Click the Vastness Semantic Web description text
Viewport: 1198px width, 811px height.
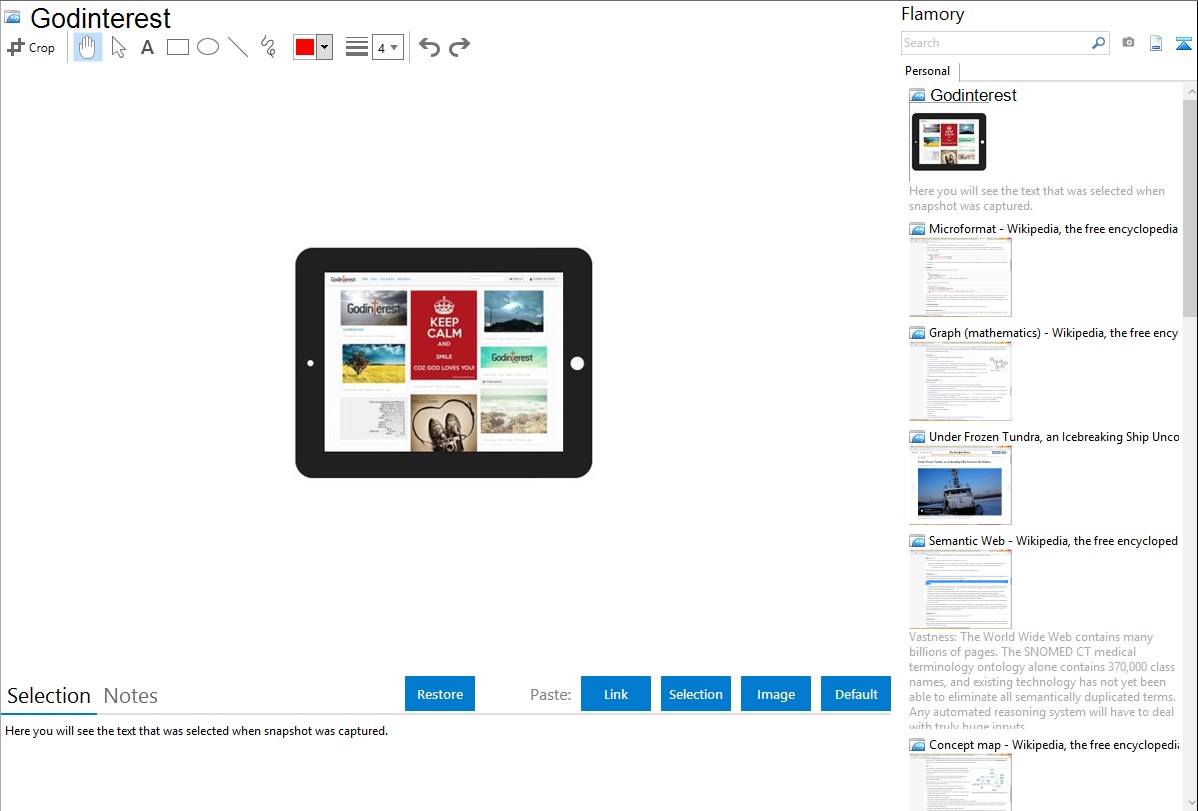1043,681
